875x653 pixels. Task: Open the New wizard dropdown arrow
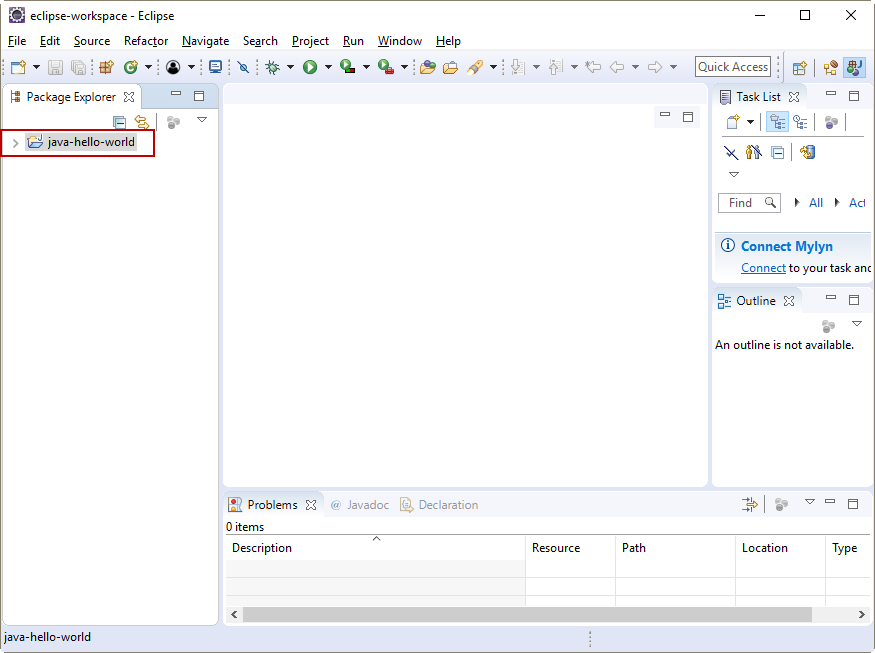coord(36,68)
